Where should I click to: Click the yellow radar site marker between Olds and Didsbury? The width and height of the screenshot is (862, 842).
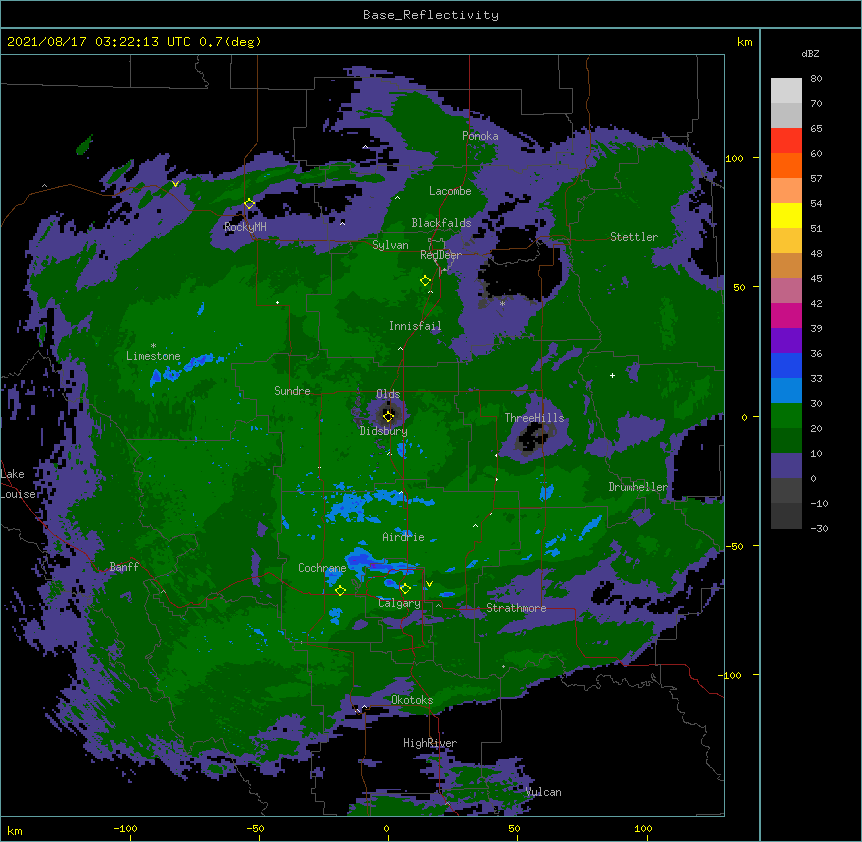coord(388,416)
